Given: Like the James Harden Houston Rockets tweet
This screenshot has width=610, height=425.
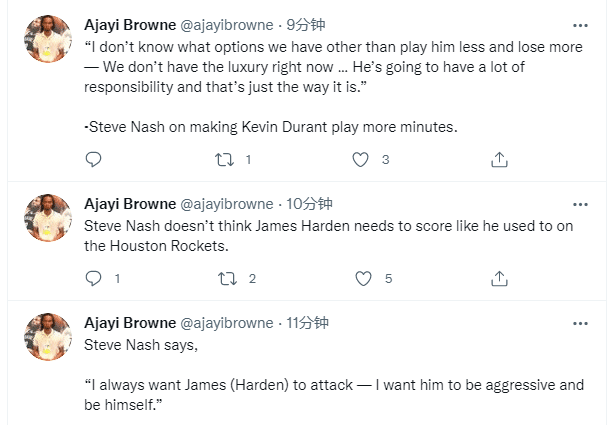Looking at the screenshot, I should tap(364, 278).
